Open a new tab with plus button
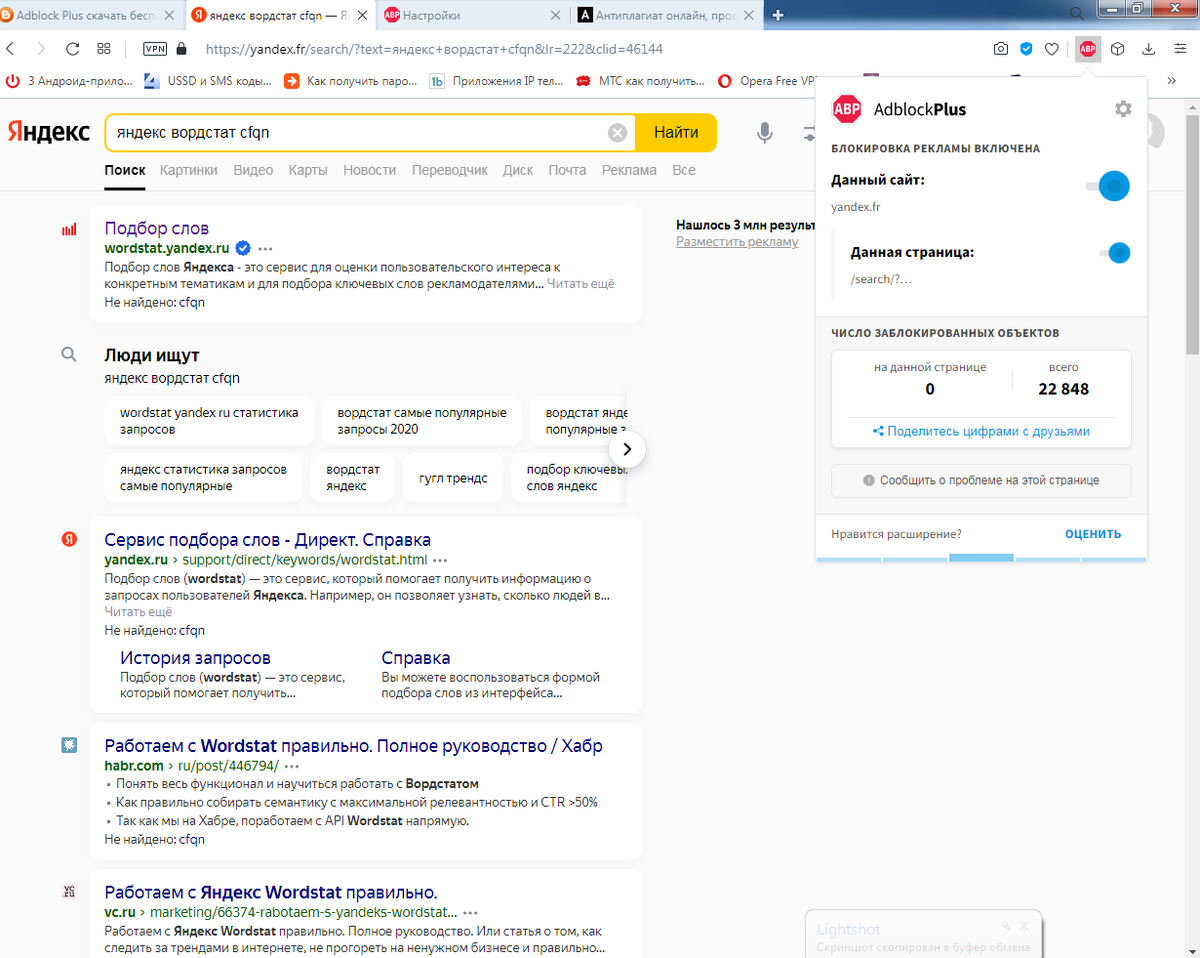Screen dimensions: 1200x958 click(x=778, y=15)
